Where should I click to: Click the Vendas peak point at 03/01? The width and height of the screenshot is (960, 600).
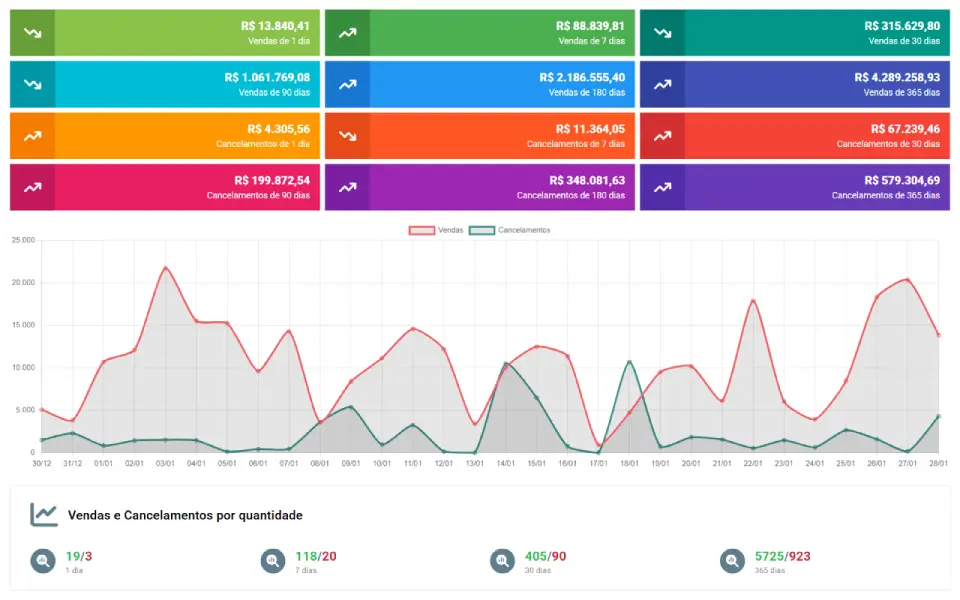tap(165, 268)
